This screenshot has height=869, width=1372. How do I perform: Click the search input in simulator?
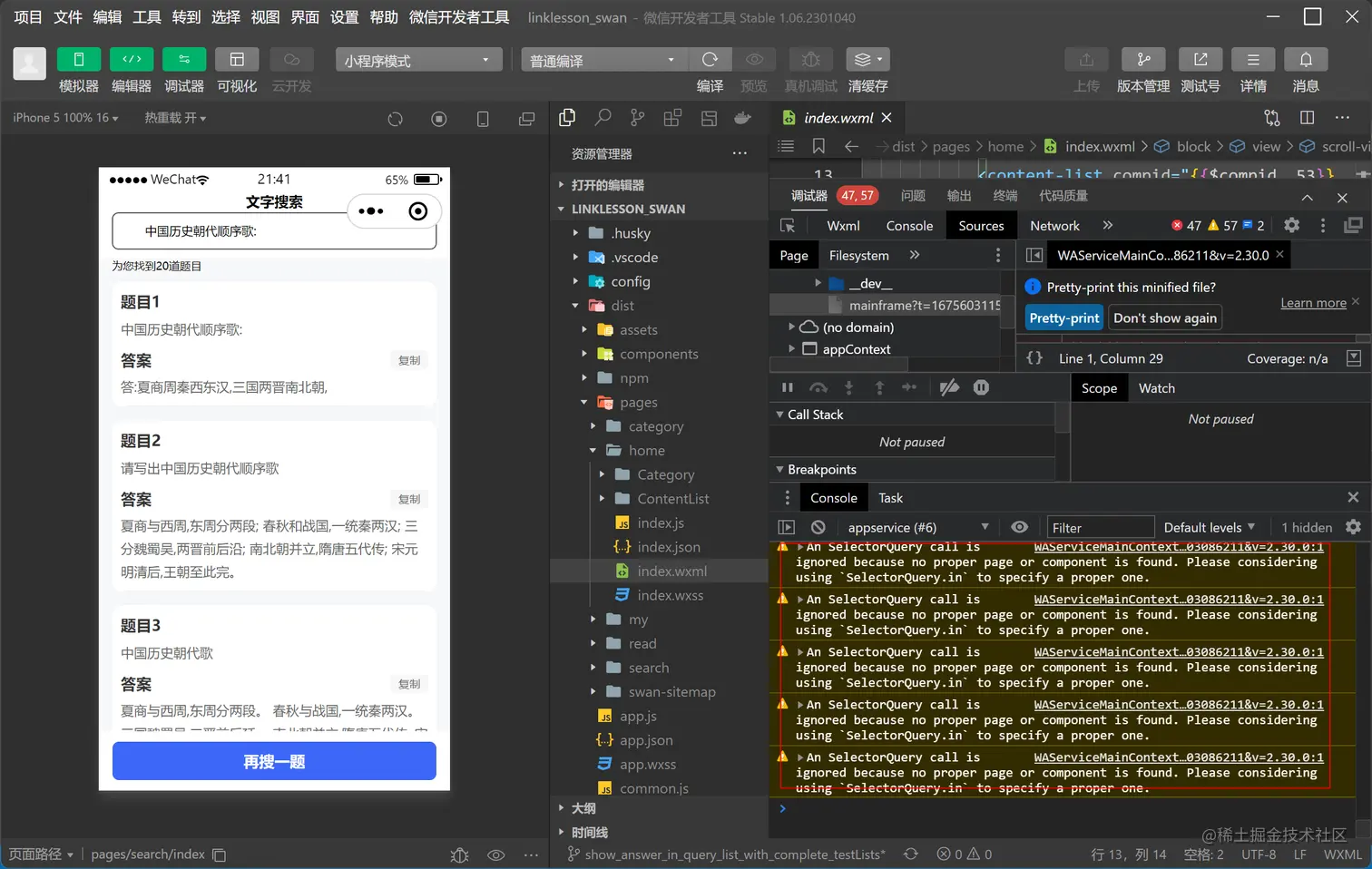[274, 231]
